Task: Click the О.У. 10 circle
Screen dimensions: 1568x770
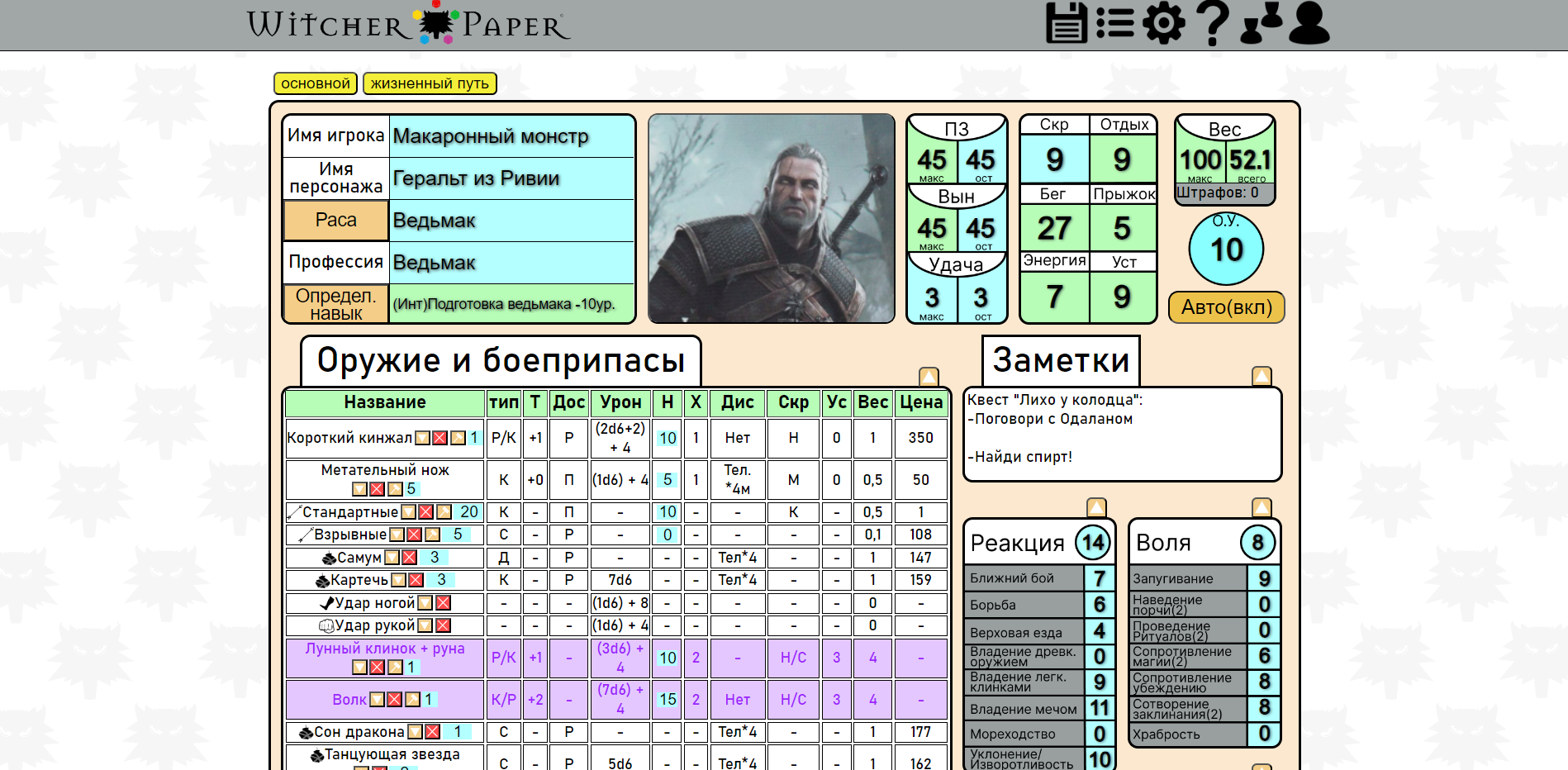Action: coord(1226,249)
